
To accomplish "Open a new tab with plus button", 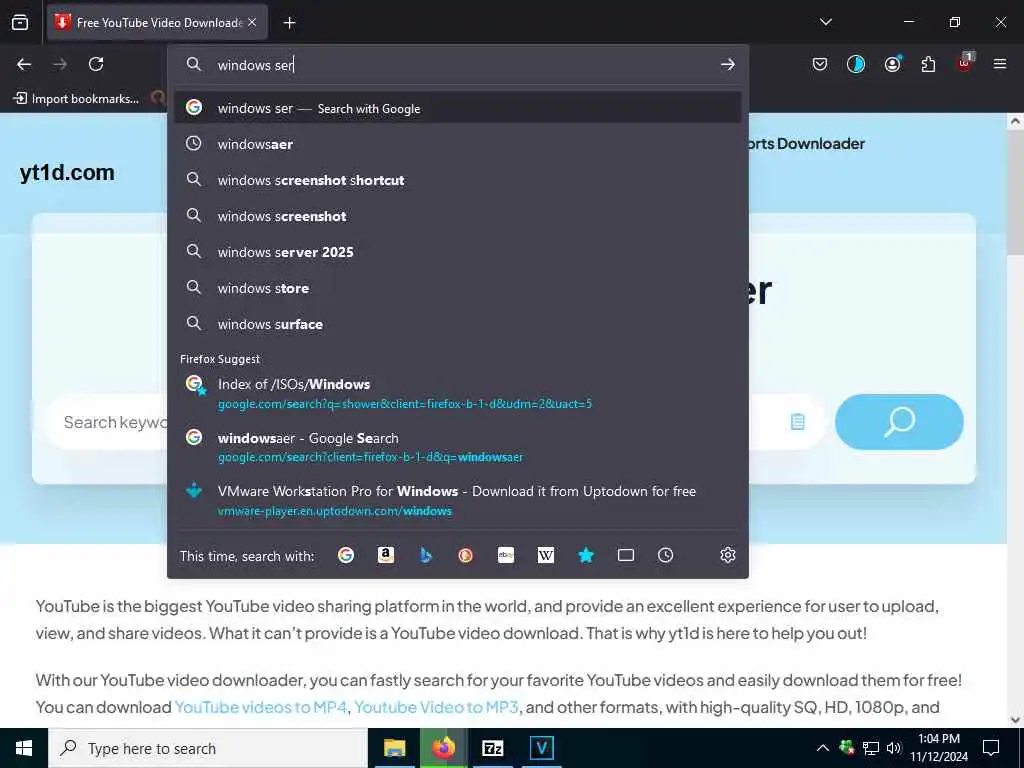I will (289, 23).
